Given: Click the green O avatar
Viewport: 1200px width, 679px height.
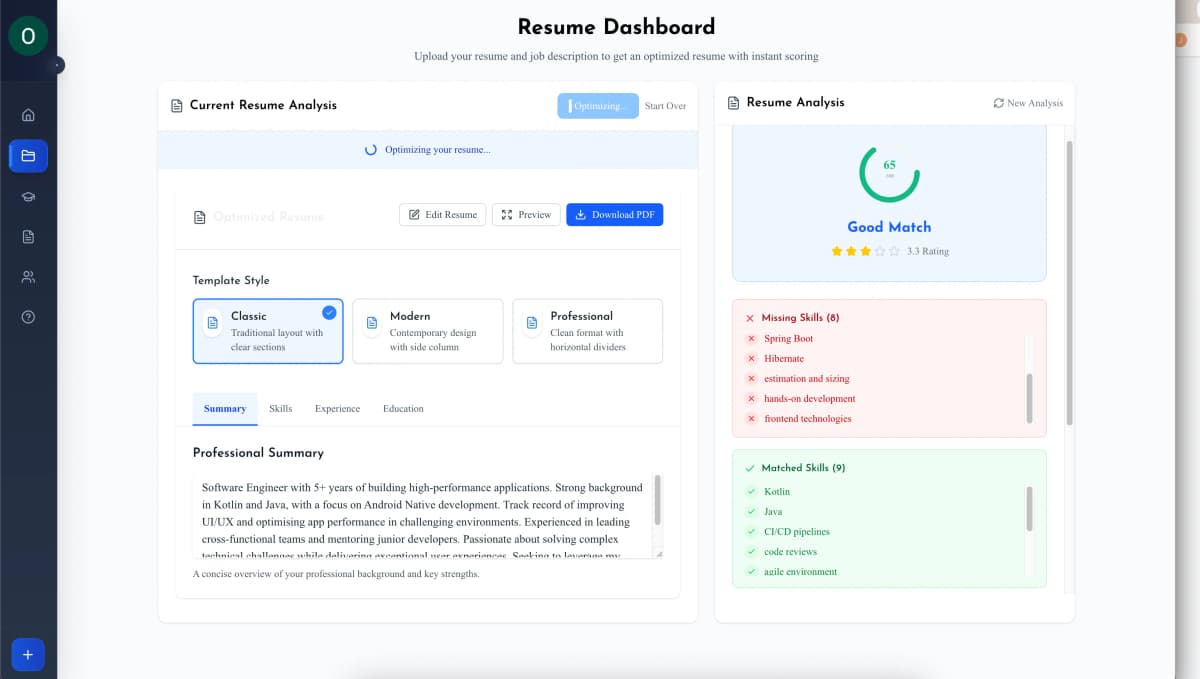Looking at the screenshot, I should [28, 36].
